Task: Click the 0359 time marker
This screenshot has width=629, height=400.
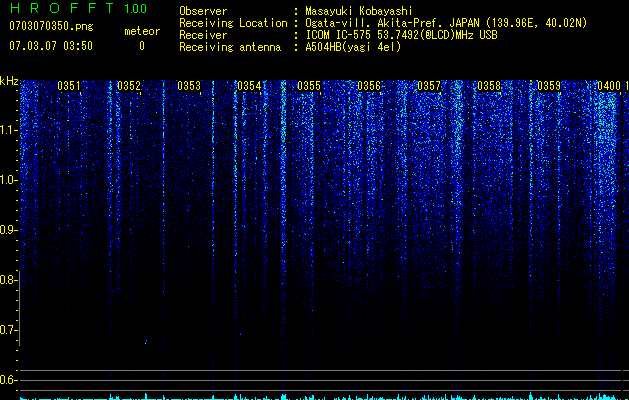Action: (549, 86)
